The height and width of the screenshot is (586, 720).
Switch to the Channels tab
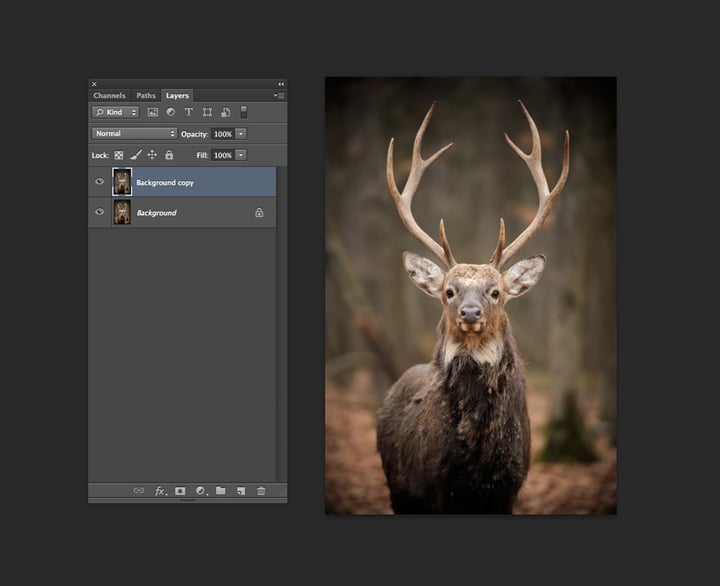109,96
